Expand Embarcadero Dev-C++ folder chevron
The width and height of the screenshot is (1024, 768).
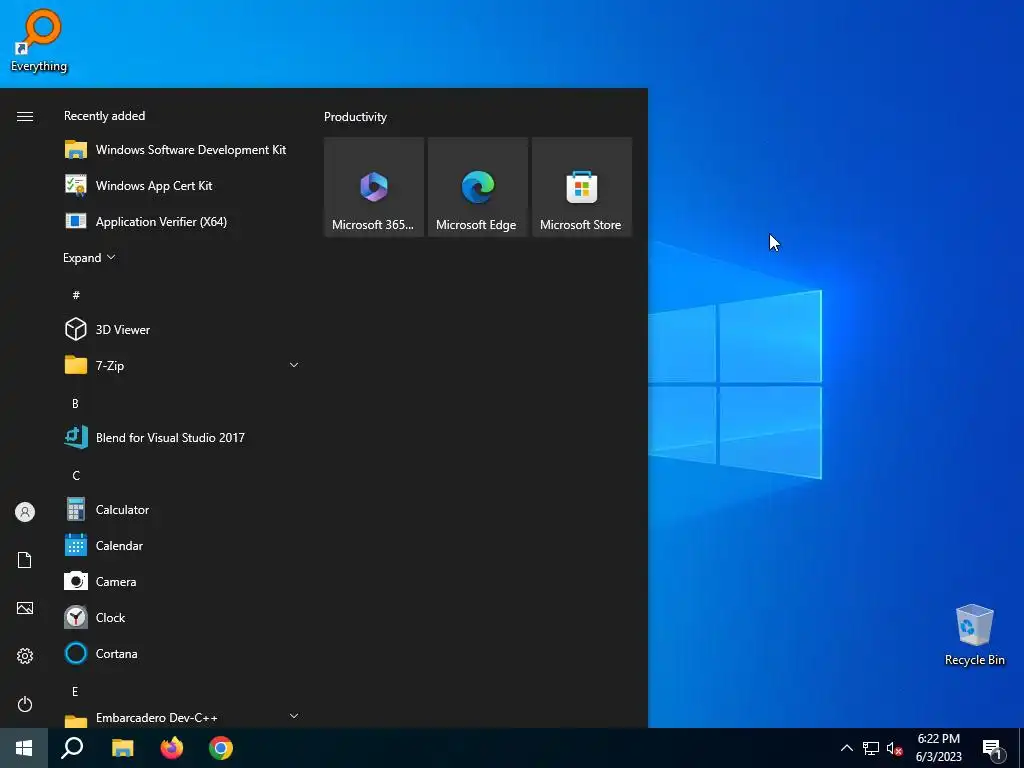tap(294, 716)
